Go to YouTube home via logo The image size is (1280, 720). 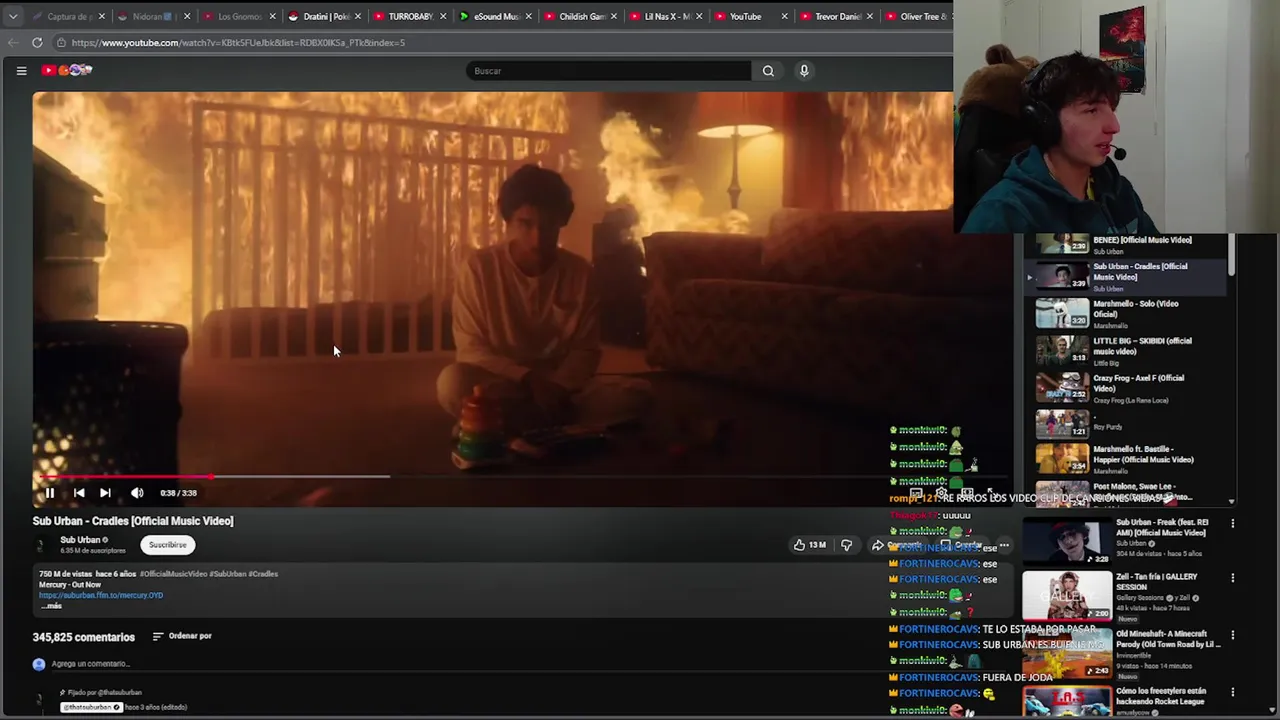67,70
